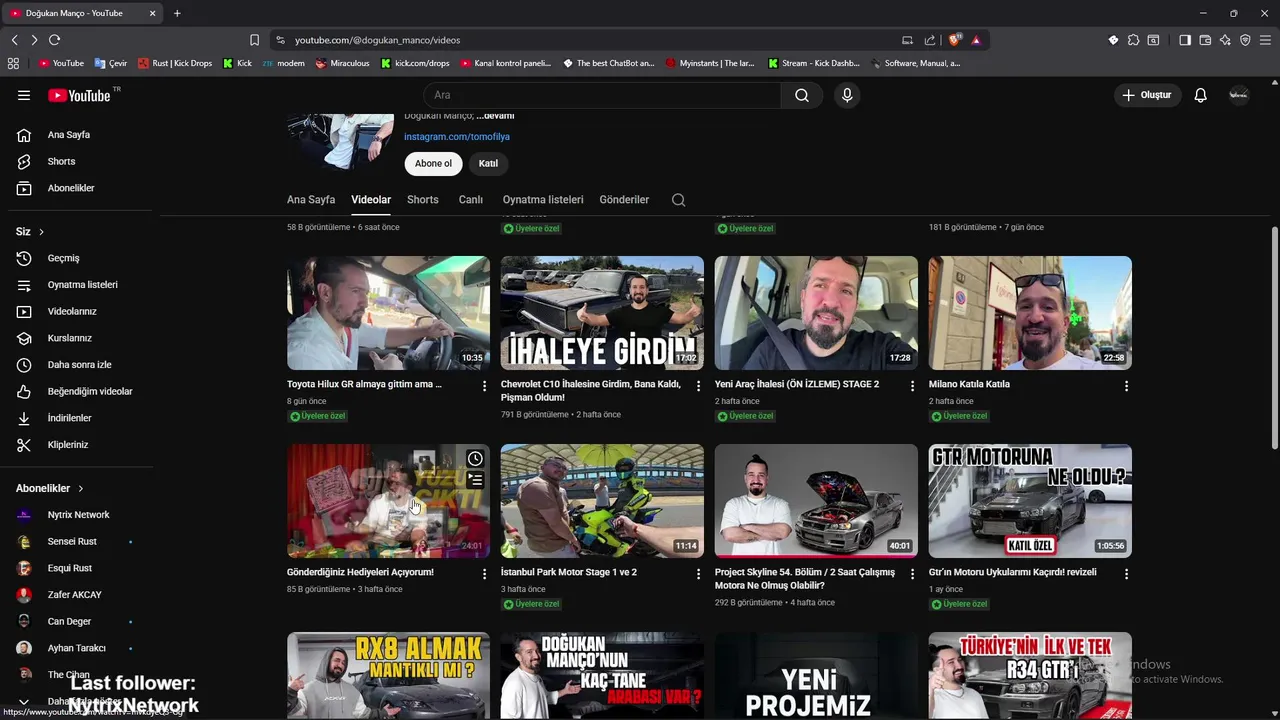1280x720 pixels.
Task: Open Daha sonra izle in sidebar
Action: [80, 365]
